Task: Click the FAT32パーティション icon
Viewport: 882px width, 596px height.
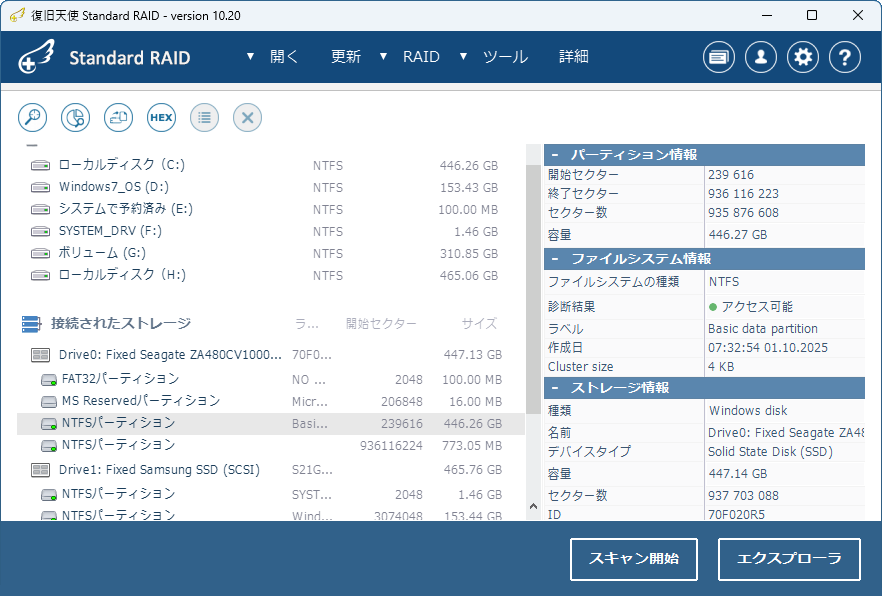Action: point(49,380)
